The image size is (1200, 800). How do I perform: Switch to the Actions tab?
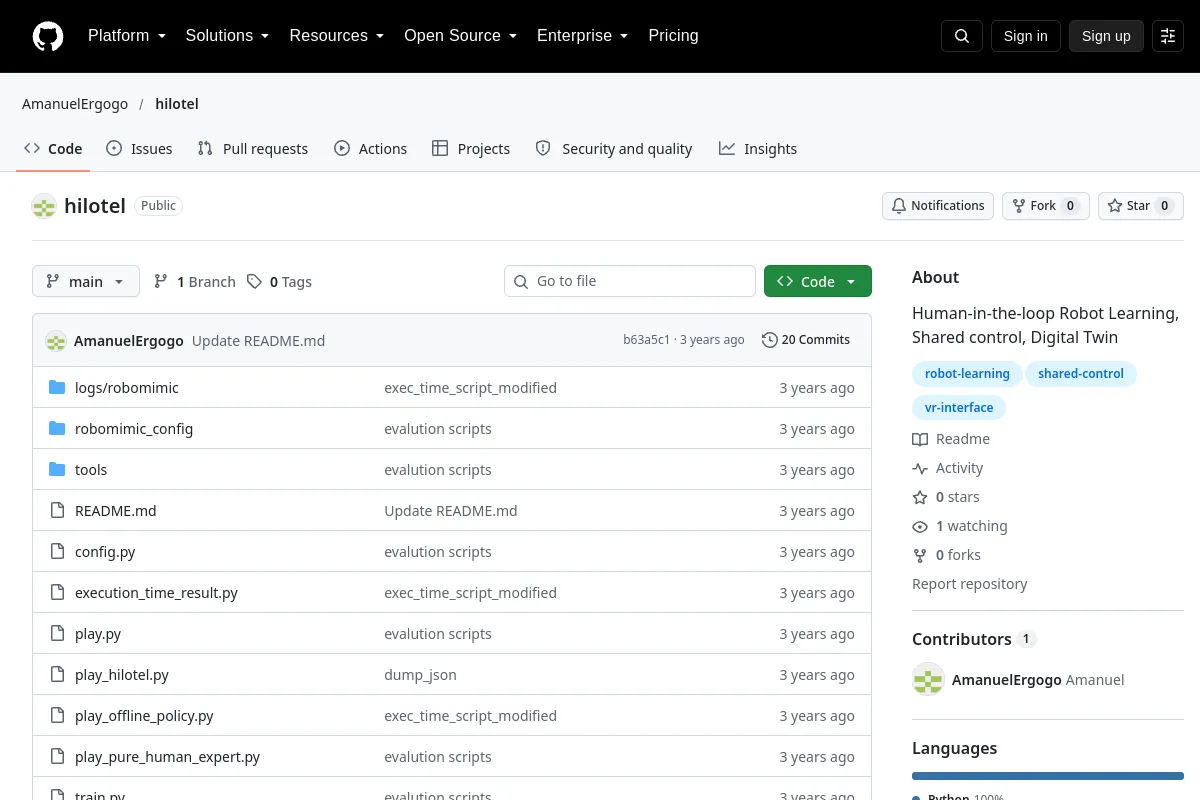click(x=370, y=149)
